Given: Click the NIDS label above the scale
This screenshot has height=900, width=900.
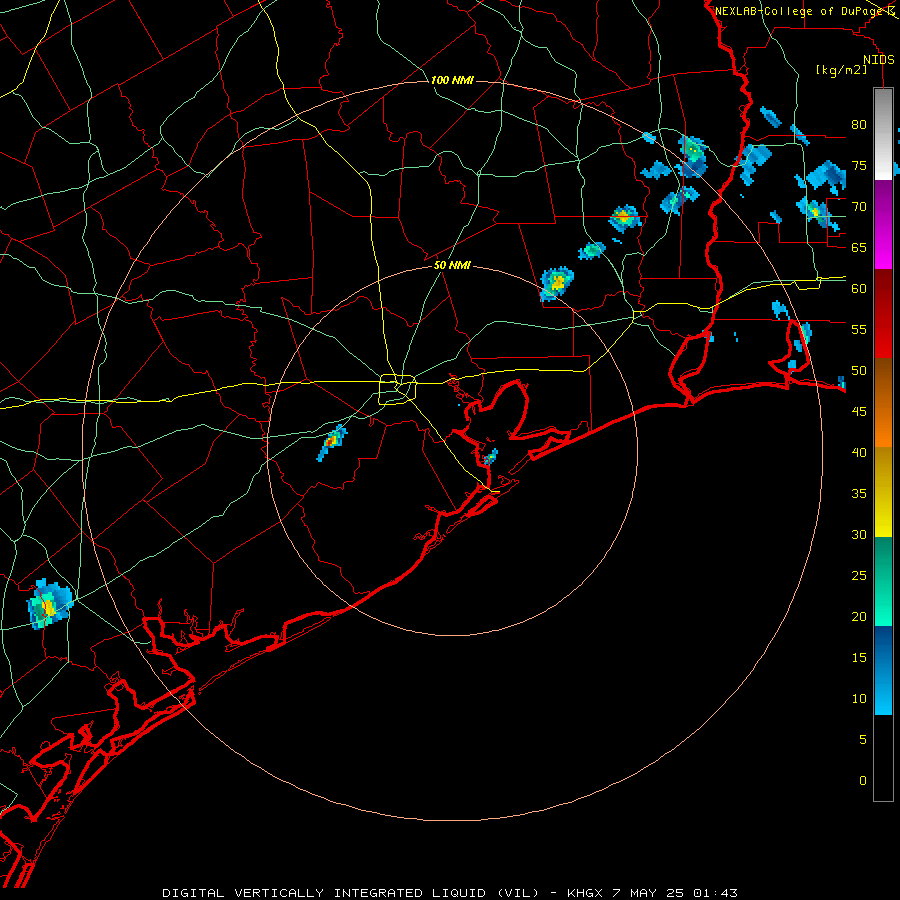Looking at the screenshot, I should 879,60.
